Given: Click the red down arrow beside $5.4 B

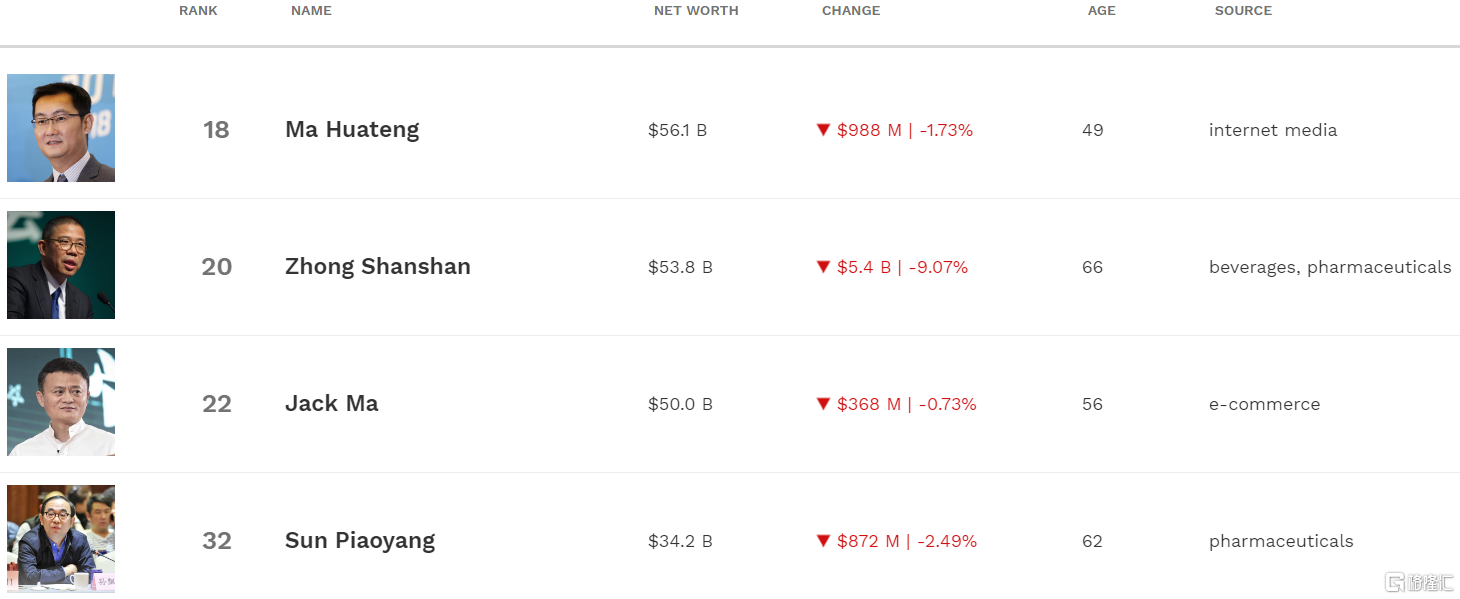Looking at the screenshot, I should (x=823, y=267).
